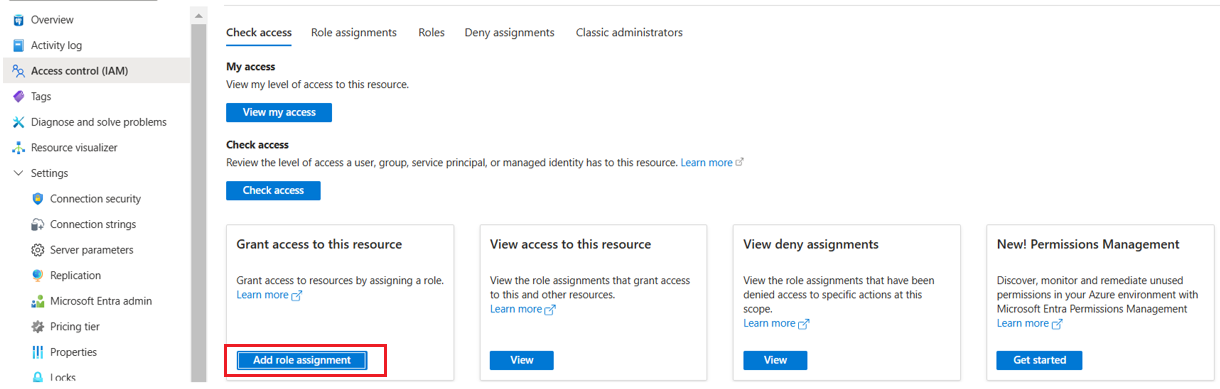This screenshot has width=1220, height=389.
Task: Click the Diagnose and solve problems wrench icon
Action: (x=18, y=122)
